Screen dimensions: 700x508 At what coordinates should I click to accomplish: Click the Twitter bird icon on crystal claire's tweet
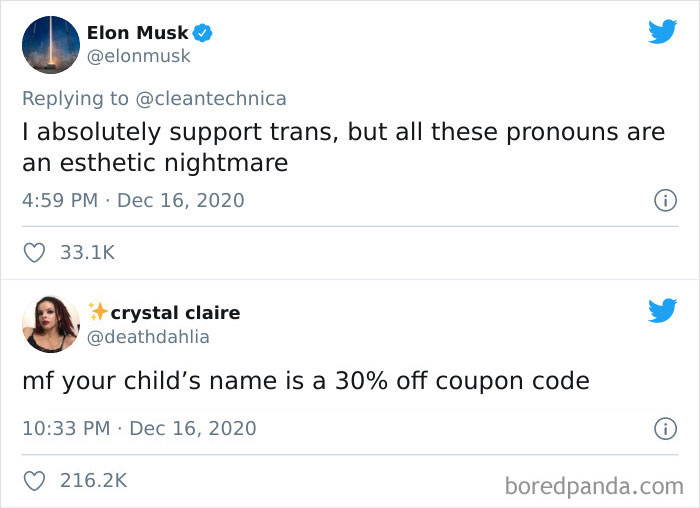click(662, 310)
